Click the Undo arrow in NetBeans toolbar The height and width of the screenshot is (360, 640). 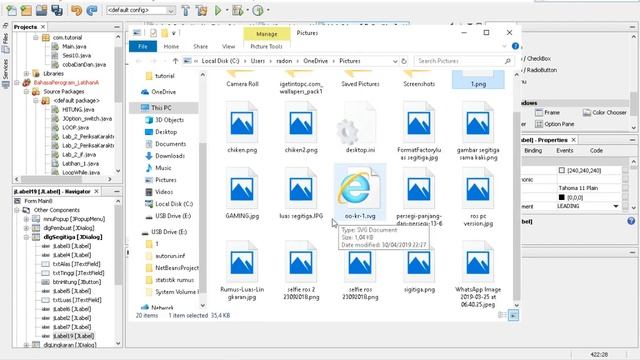click(76, 10)
